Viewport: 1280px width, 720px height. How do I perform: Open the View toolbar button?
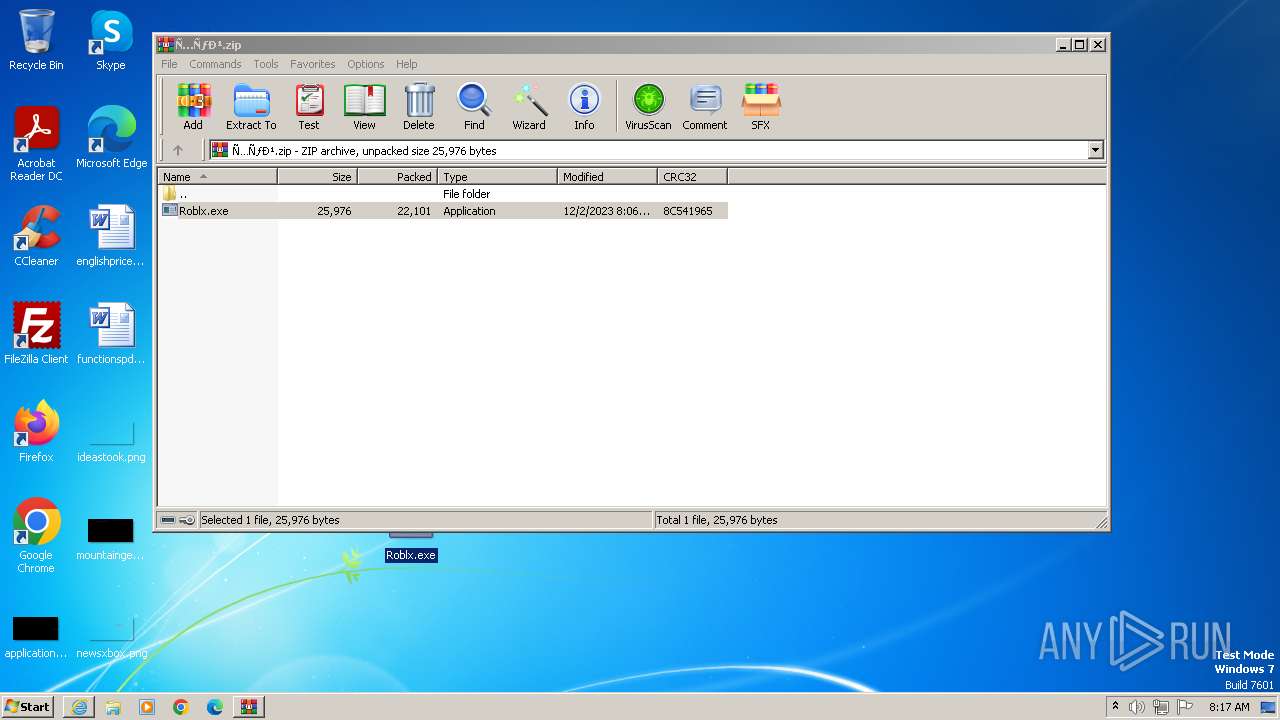(364, 107)
